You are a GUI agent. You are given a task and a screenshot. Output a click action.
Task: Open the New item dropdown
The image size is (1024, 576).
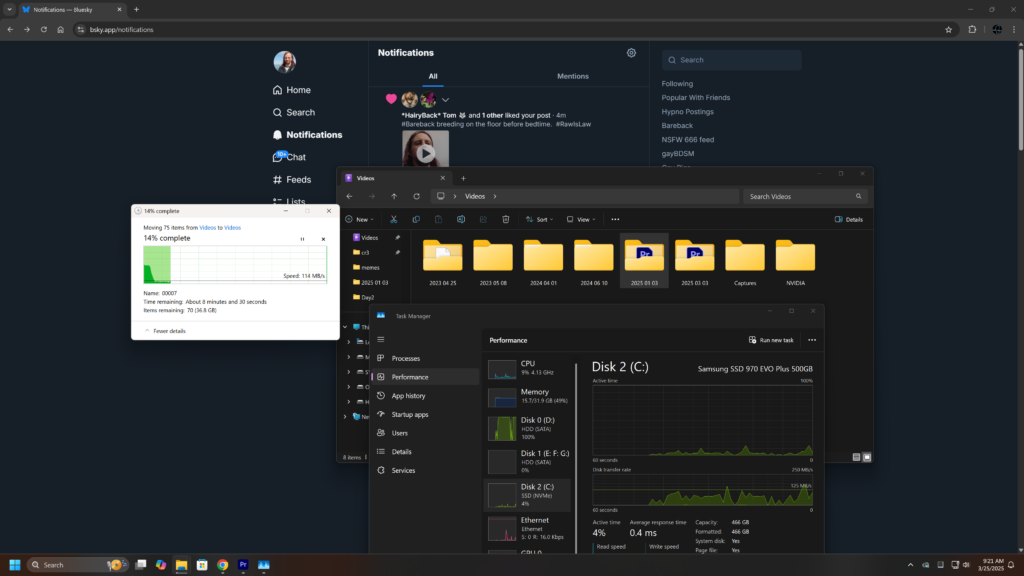[x=360, y=219]
